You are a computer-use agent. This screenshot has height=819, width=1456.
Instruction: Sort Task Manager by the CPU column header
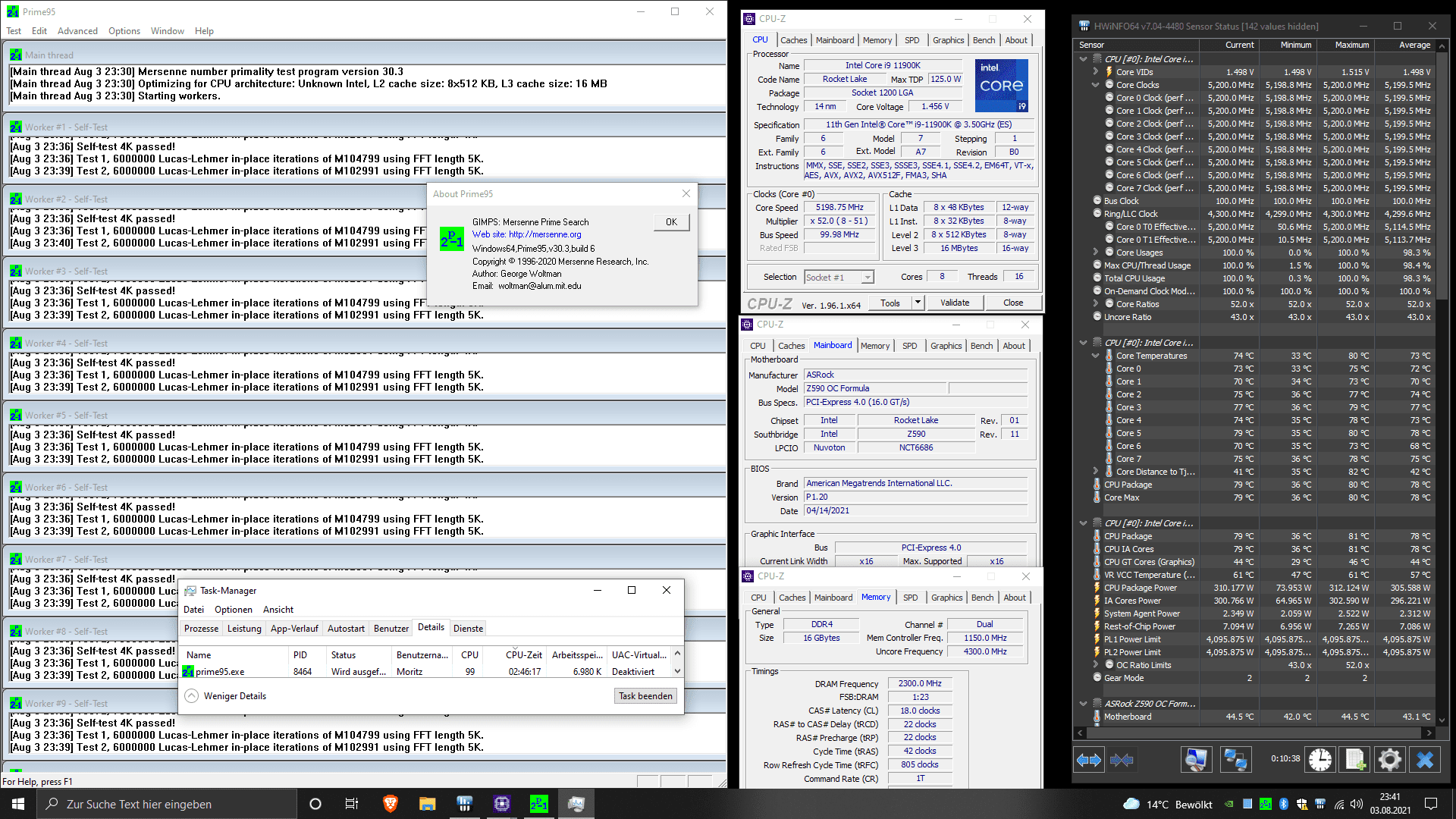coord(470,655)
